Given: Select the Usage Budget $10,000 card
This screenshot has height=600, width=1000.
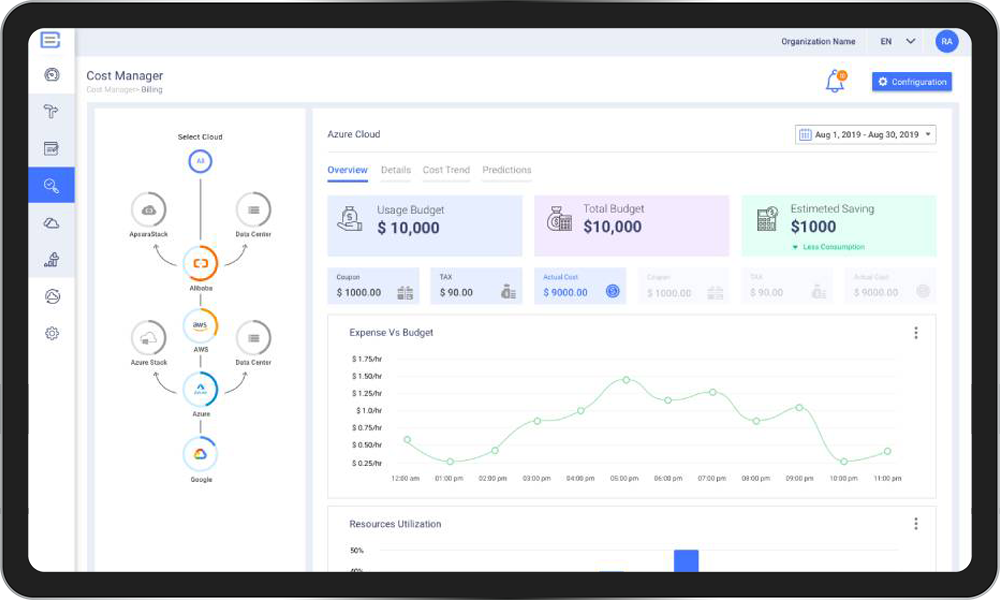Looking at the screenshot, I should pyautogui.click(x=425, y=226).
